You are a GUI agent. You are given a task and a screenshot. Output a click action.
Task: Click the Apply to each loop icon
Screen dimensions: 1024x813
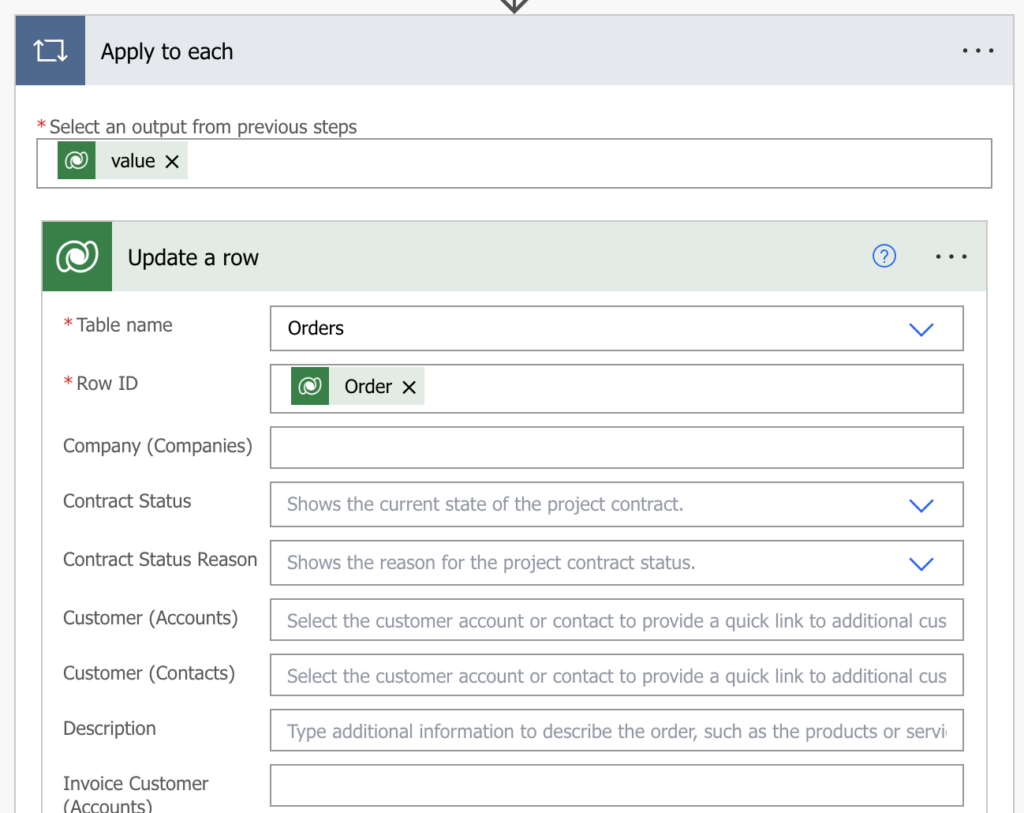[50, 50]
